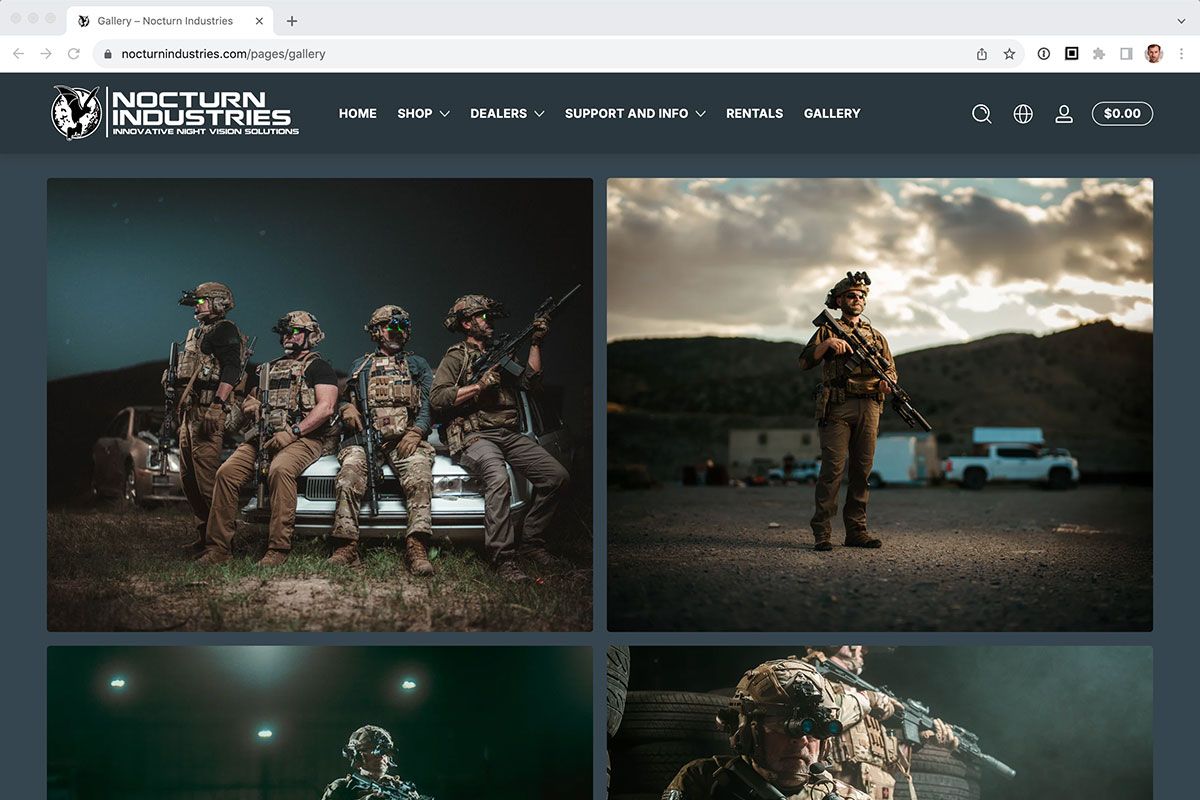The height and width of the screenshot is (800, 1200).
Task: Open the Chrome profile avatar
Action: pos(1154,54)
